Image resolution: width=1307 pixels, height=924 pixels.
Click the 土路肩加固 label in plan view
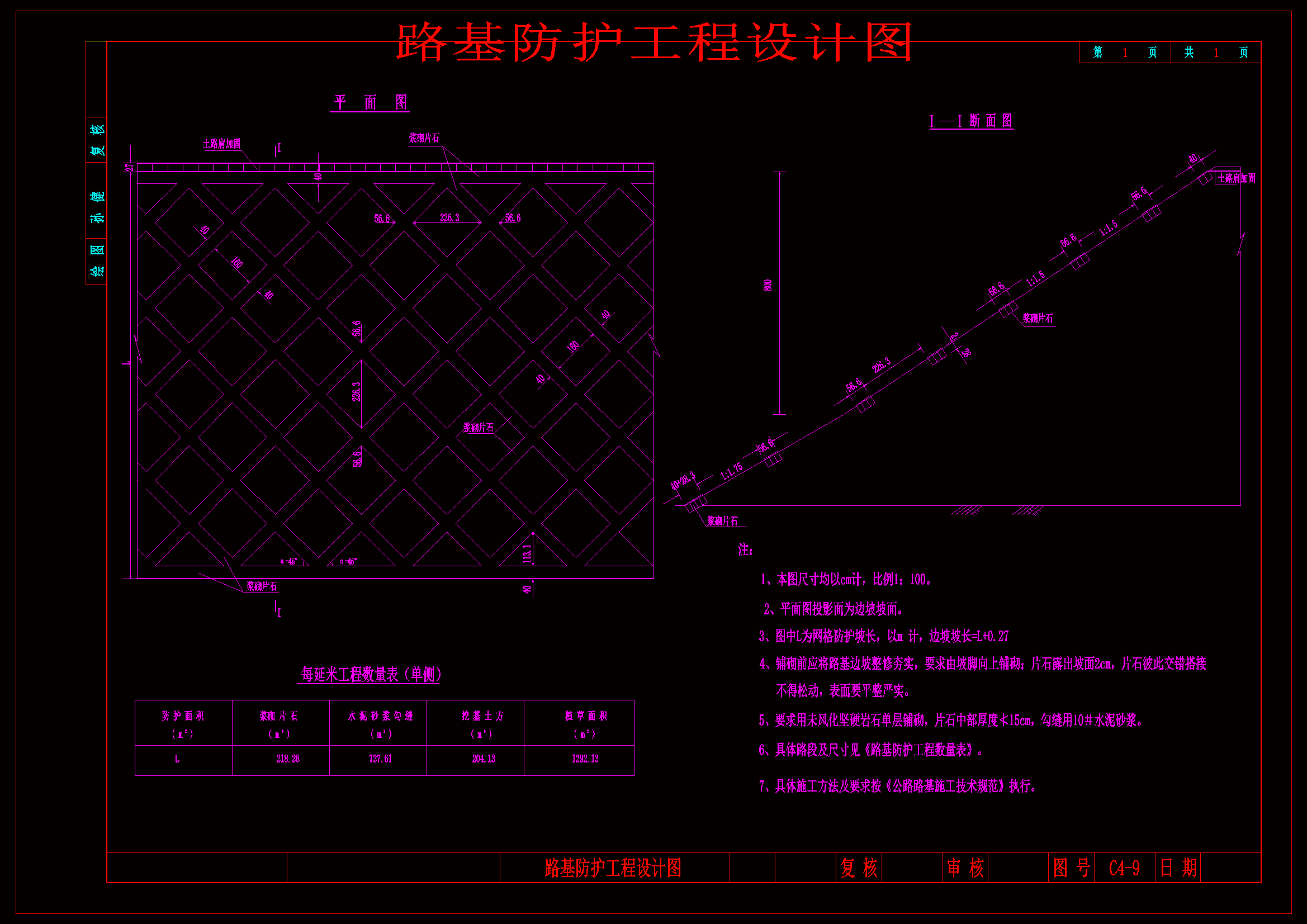pyautogui.click(x=222, y=144)
